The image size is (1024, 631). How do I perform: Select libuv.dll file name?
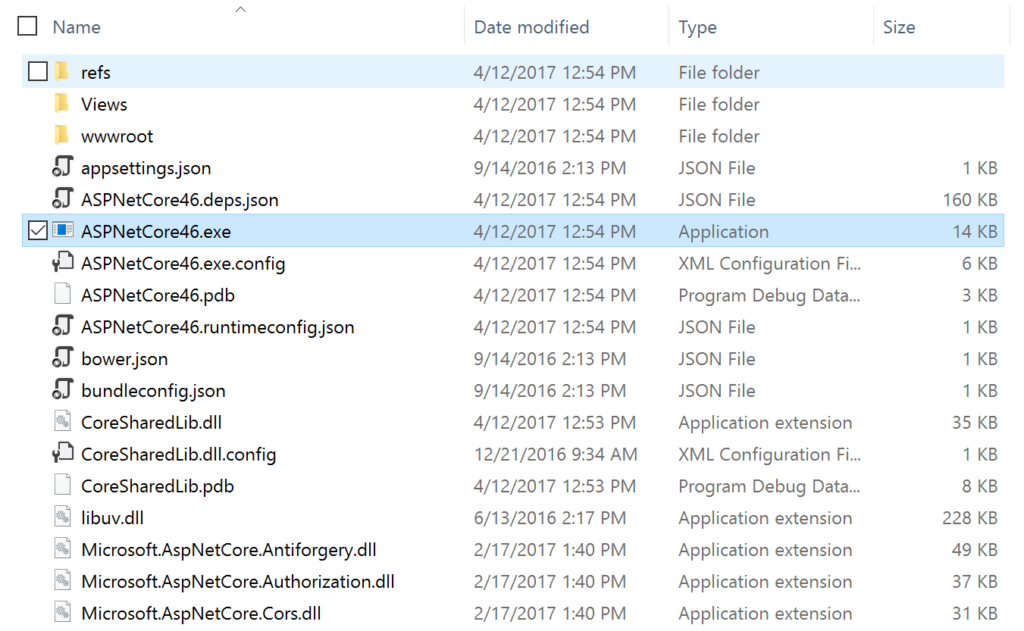(112, 518)
